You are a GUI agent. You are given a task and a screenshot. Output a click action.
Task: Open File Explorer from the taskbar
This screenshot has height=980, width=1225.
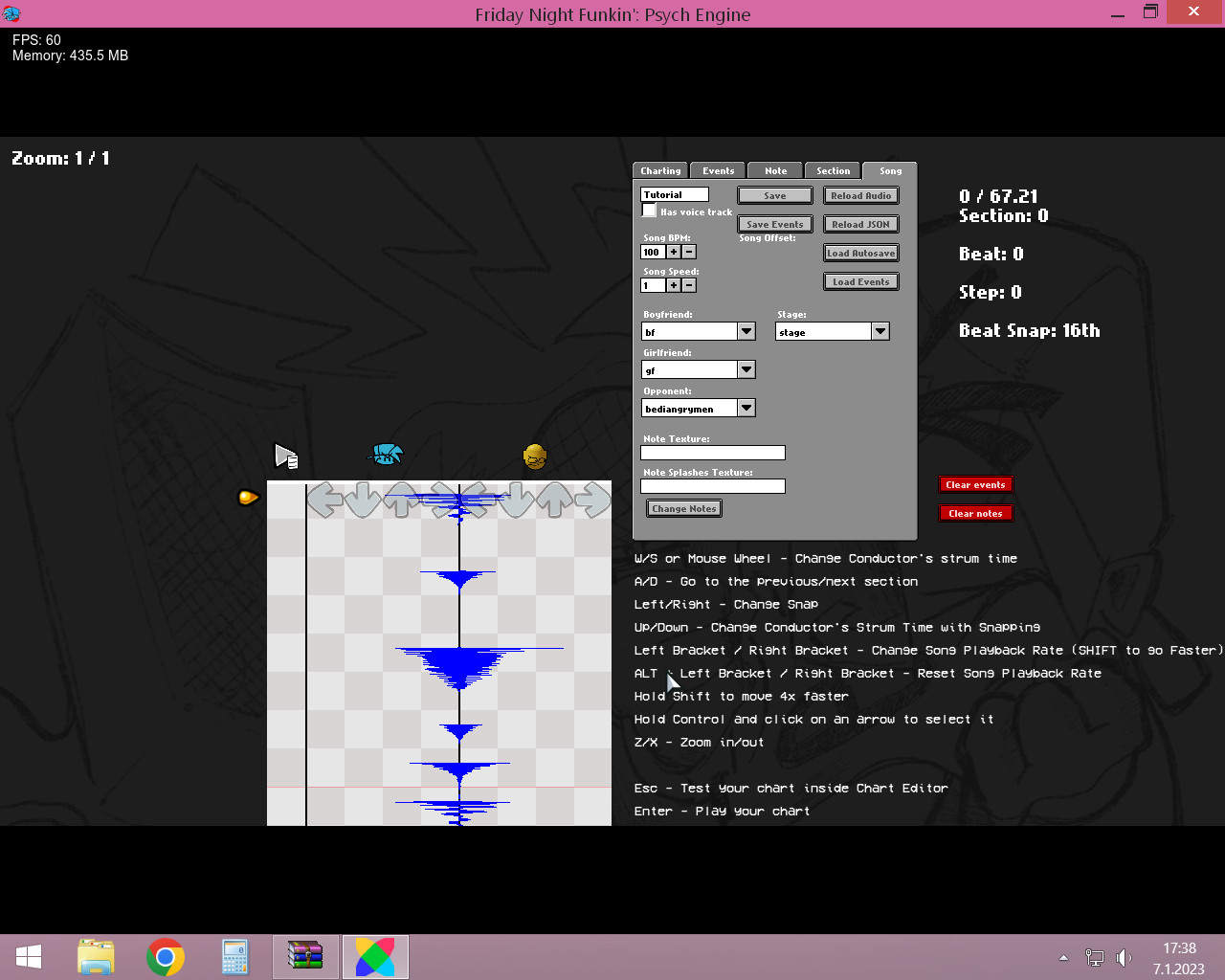tap(96, 957)
